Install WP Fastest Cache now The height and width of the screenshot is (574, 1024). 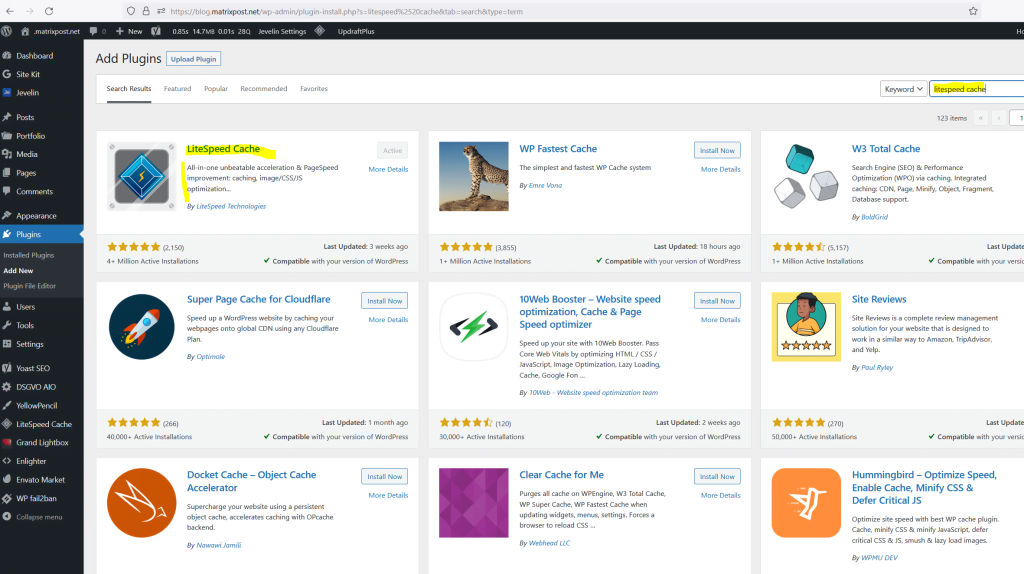pos(717,150)
